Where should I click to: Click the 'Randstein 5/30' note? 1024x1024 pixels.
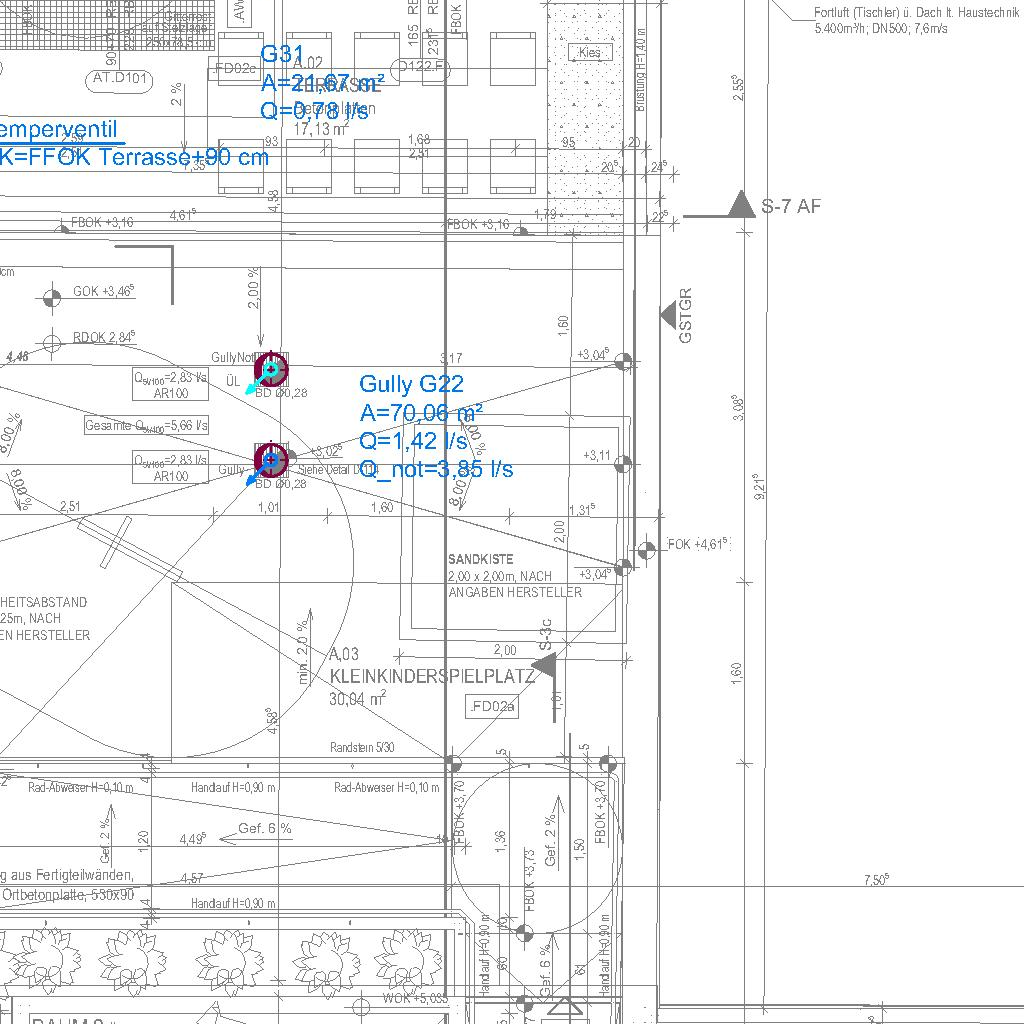[x=362, y=747]
